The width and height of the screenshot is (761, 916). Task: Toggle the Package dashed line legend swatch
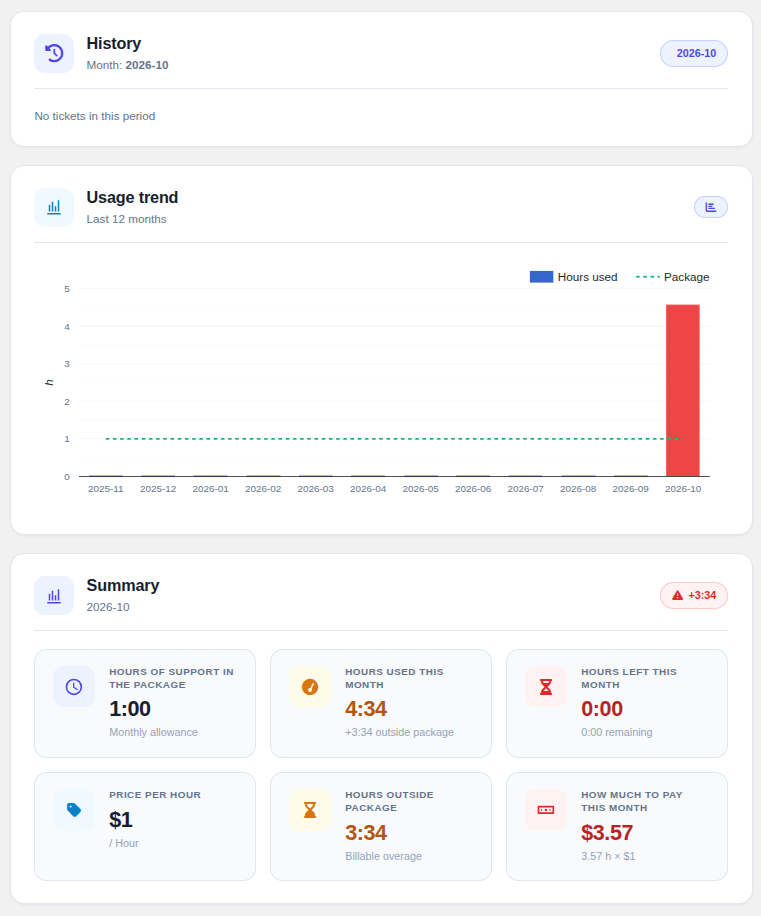coord(648,277)
